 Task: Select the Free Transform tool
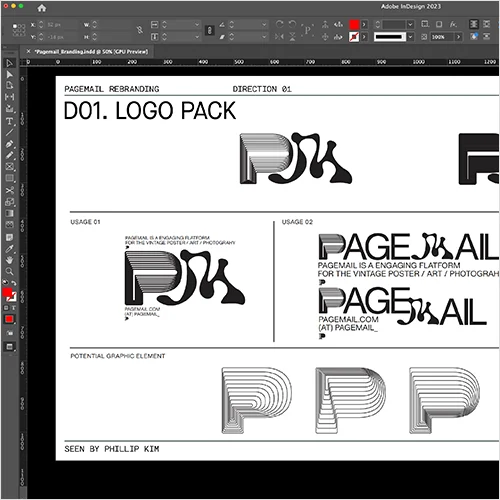pos(9,202)
